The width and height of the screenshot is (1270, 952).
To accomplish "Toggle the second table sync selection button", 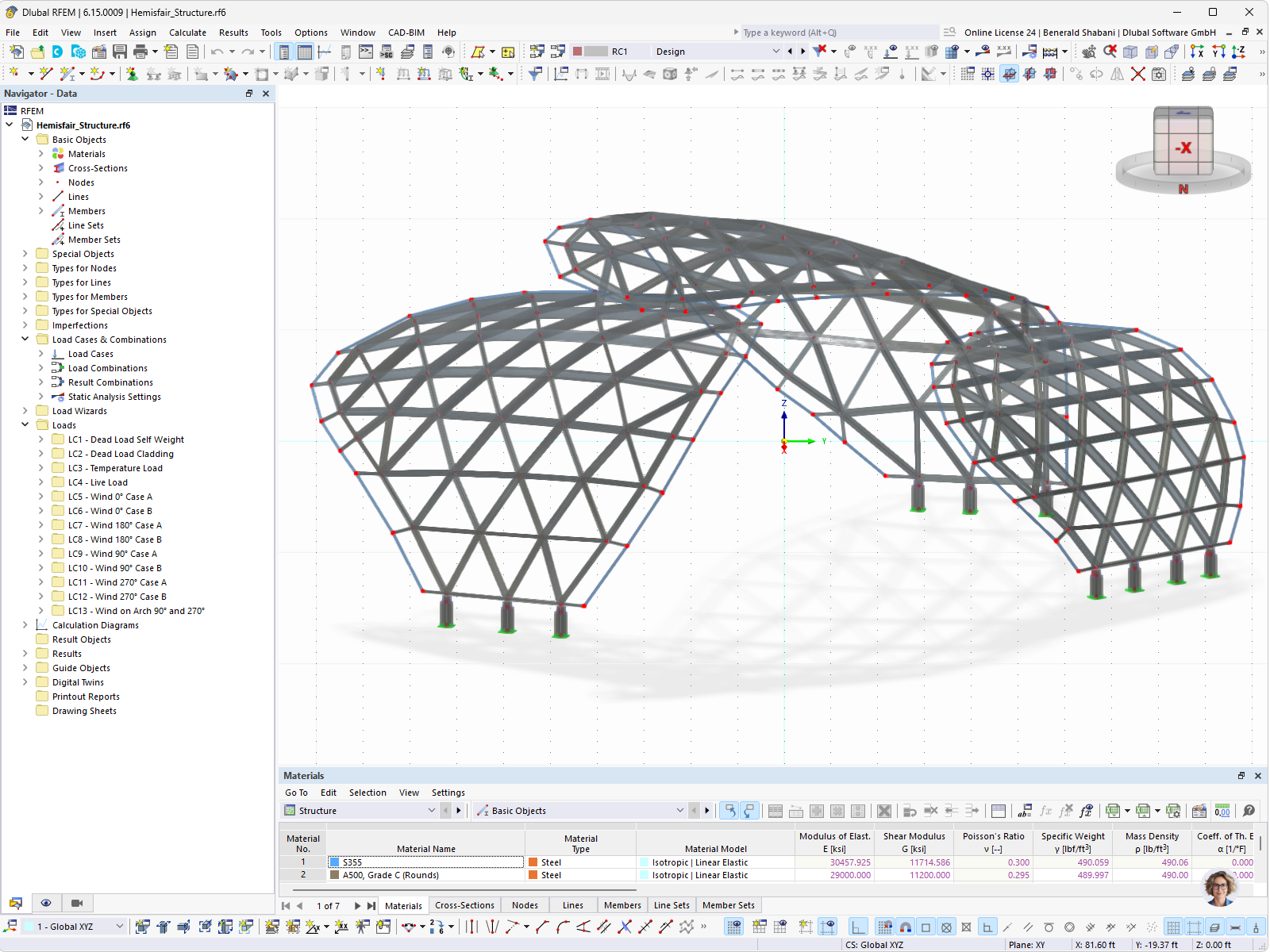I will click(749, 811).
